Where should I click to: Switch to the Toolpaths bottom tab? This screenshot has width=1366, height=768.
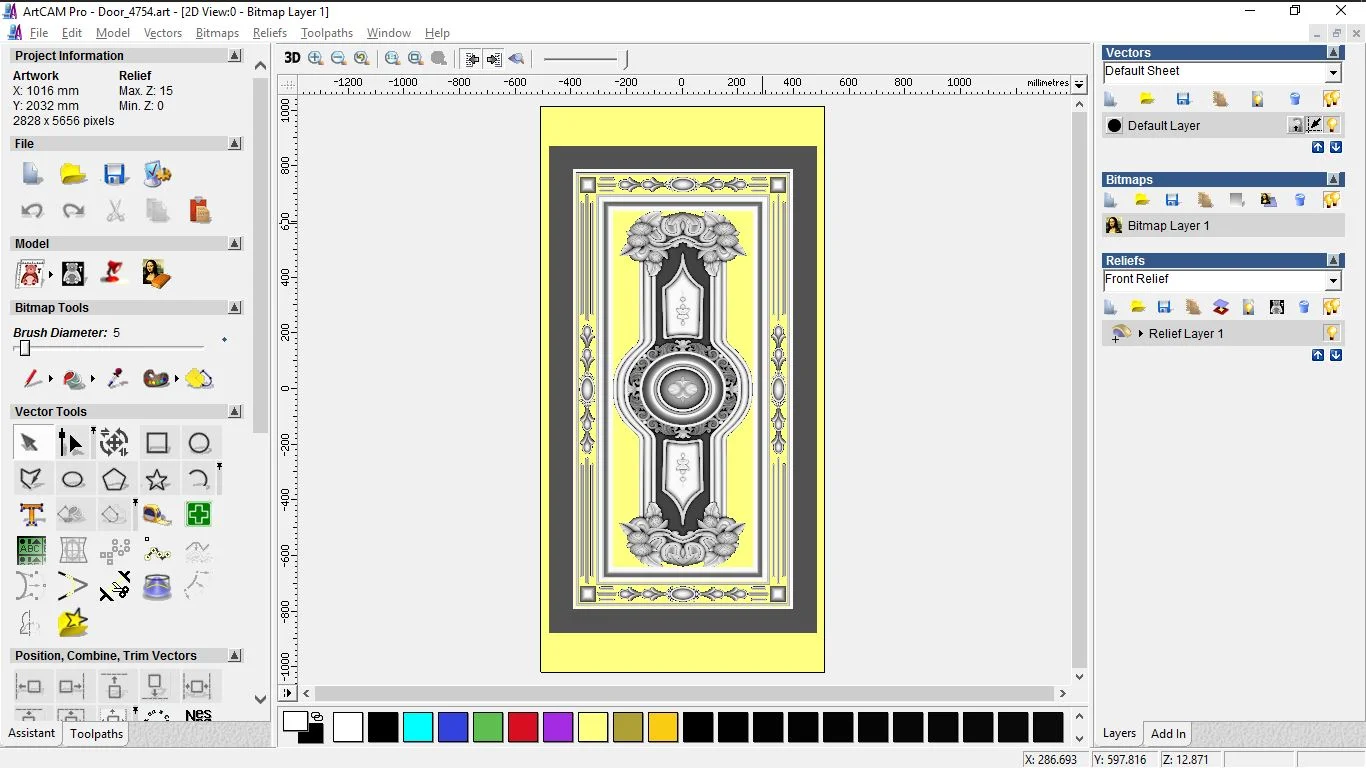tap(96, 734)
